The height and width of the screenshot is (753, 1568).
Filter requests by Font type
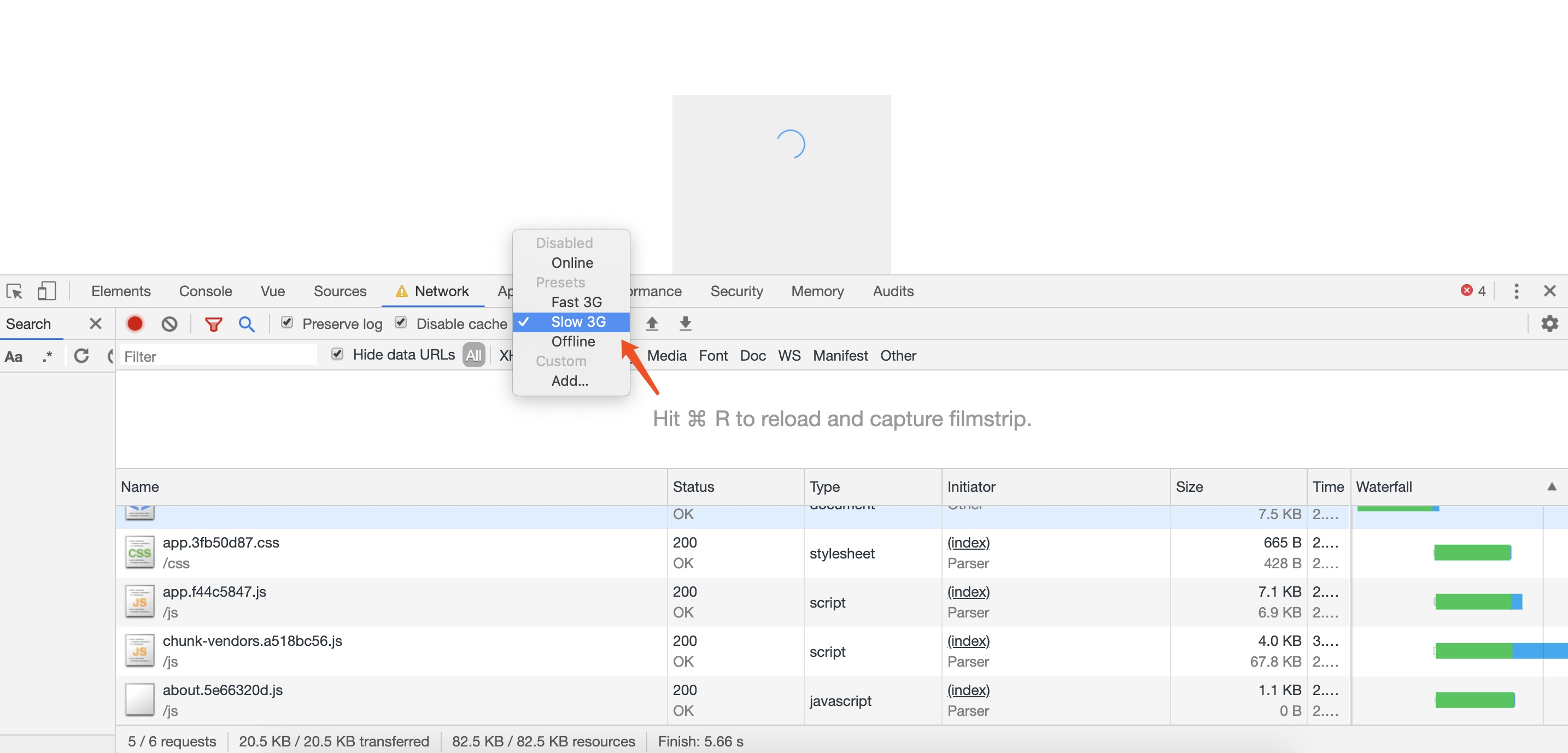(x=713, y=355)
